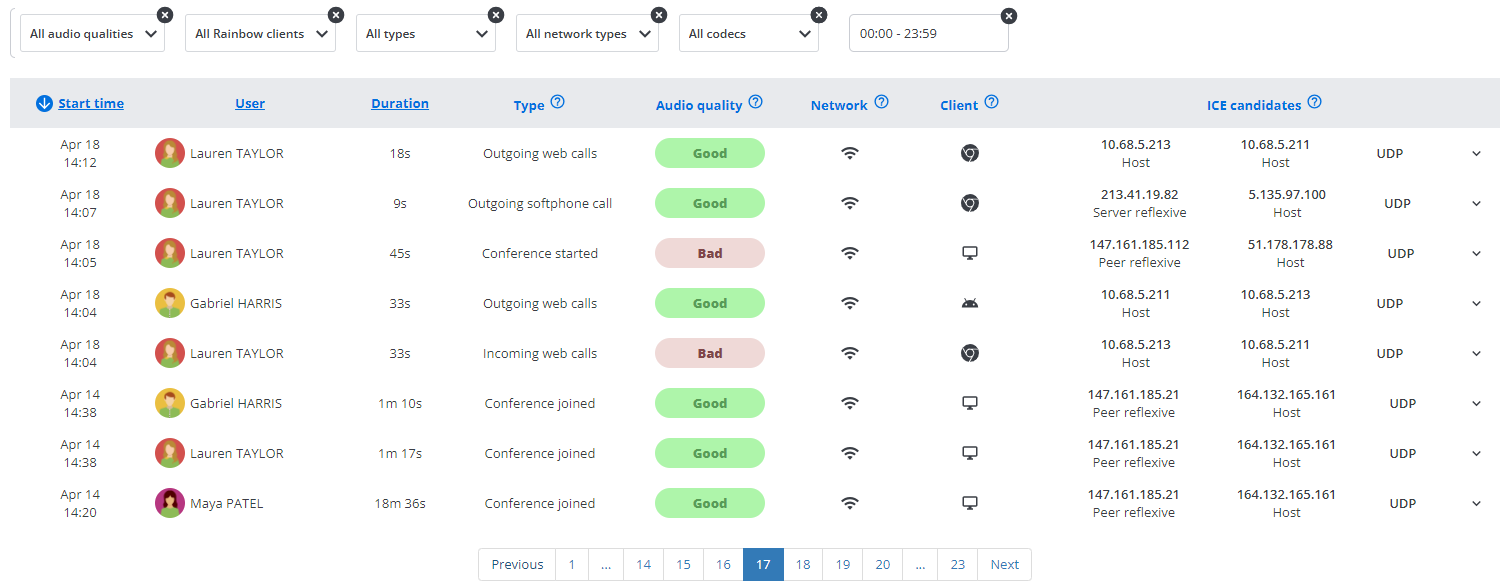Sort the table by User column
This screenshot has width=1512, height=588.
(250, 103)
